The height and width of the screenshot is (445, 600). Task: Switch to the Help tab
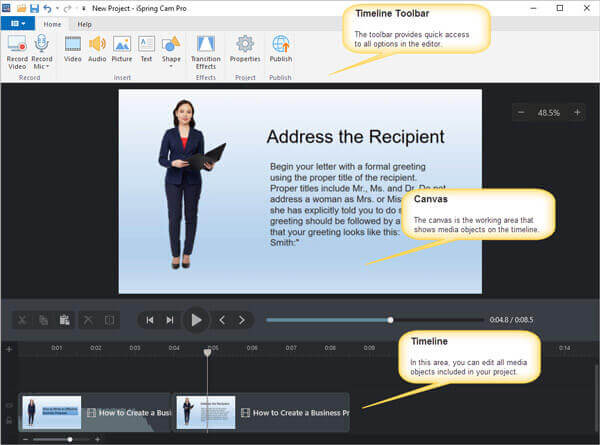(84, 24)
